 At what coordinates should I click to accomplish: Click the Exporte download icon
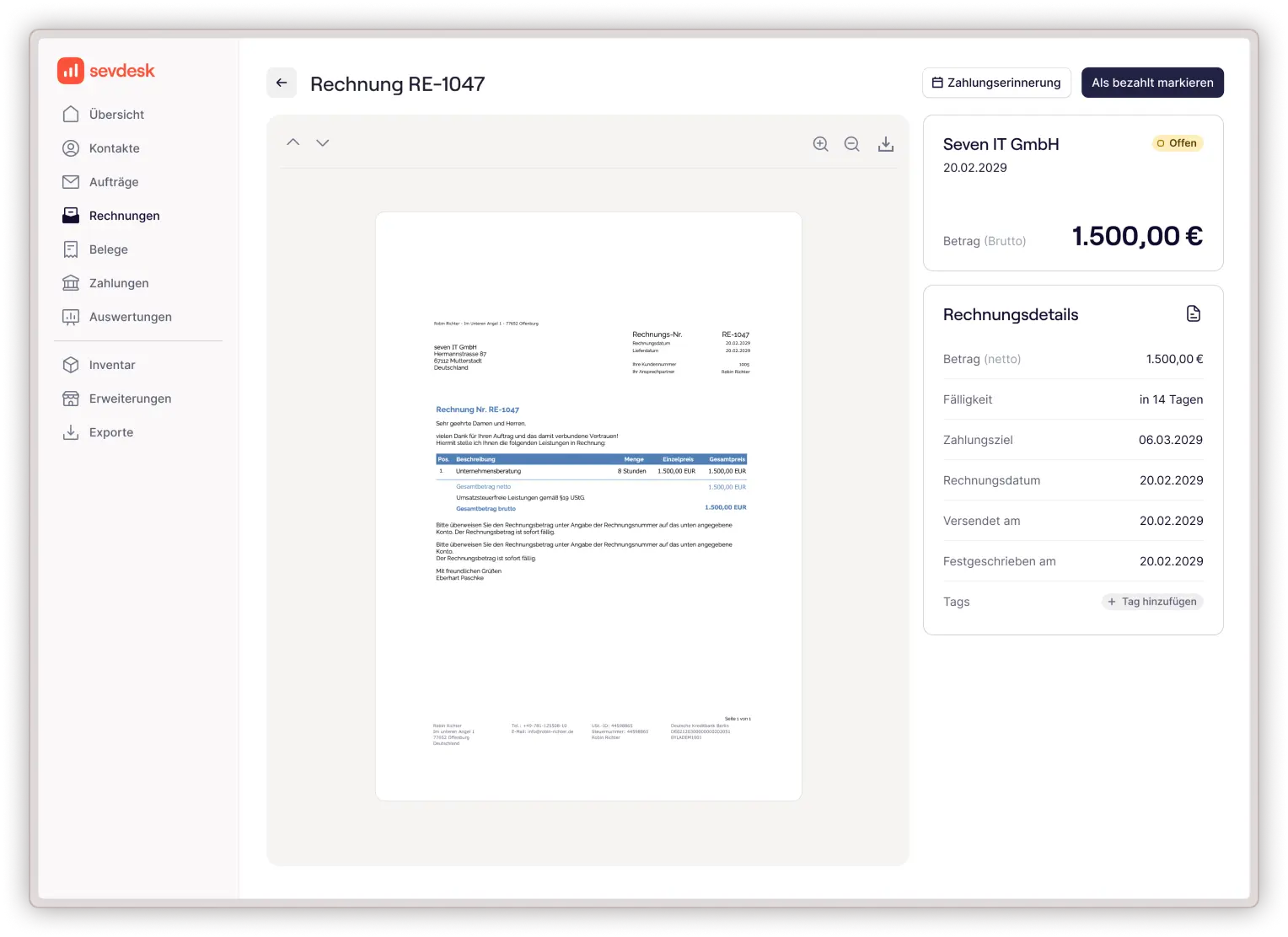[x=71, y=432]
